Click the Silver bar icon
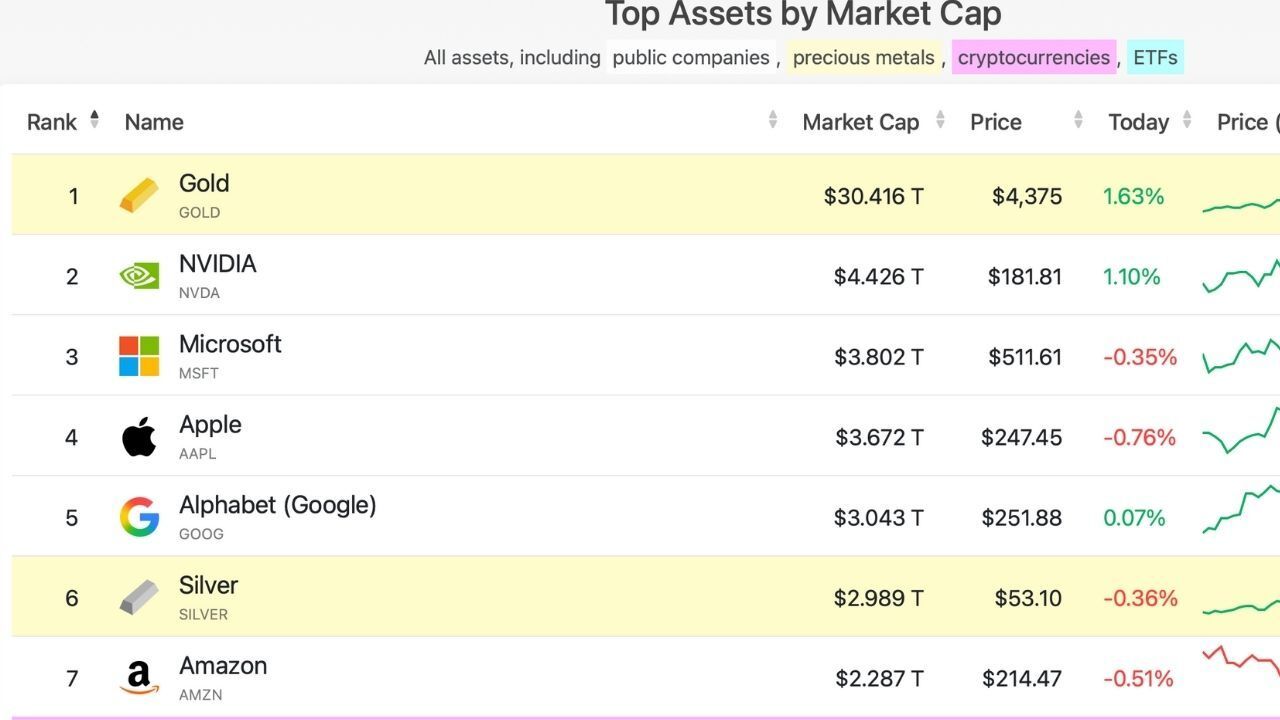Screen dimensions: 1280x720 tap(139, 597)
